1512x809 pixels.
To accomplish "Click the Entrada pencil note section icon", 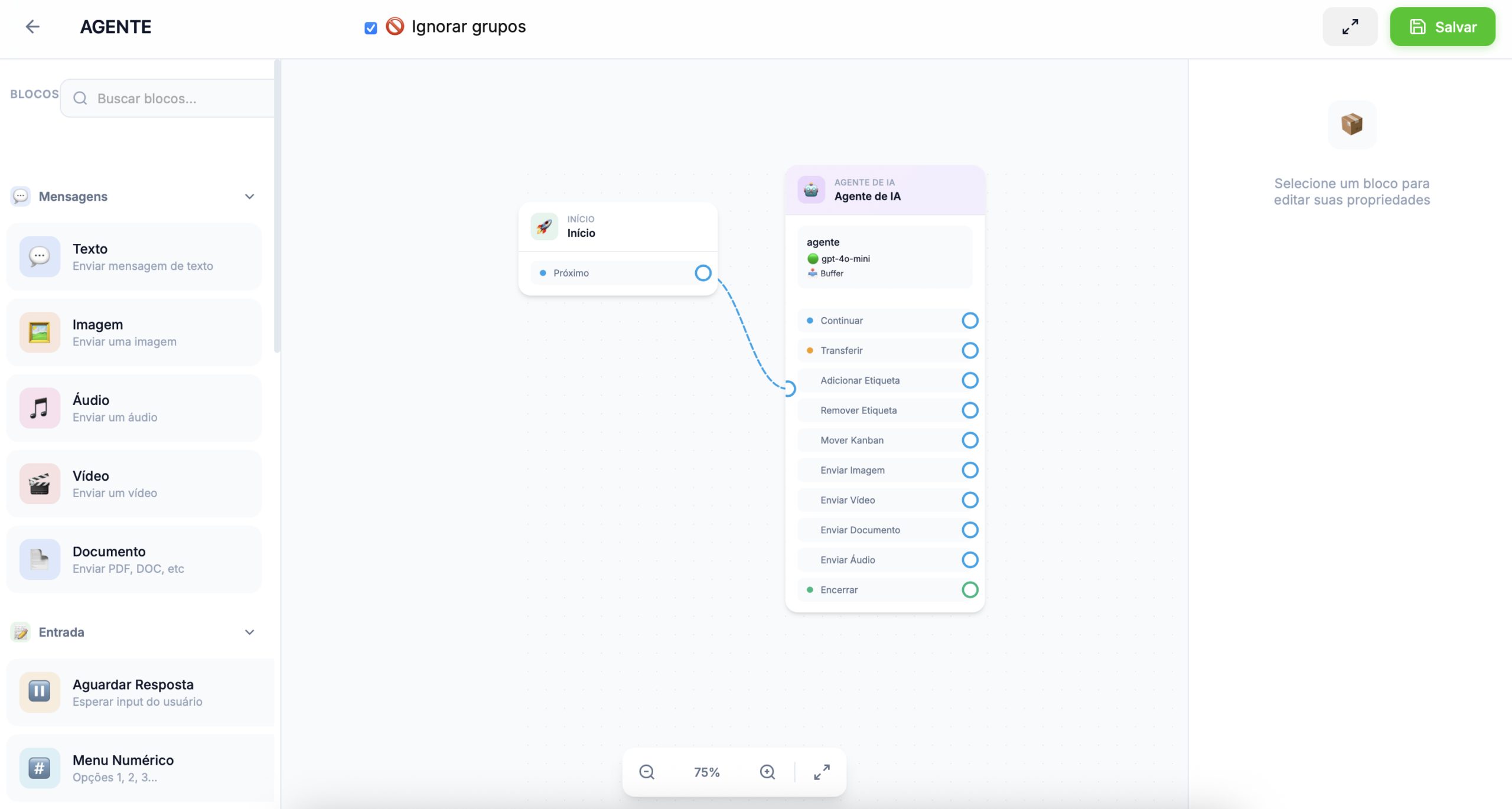I will (21, 632).
